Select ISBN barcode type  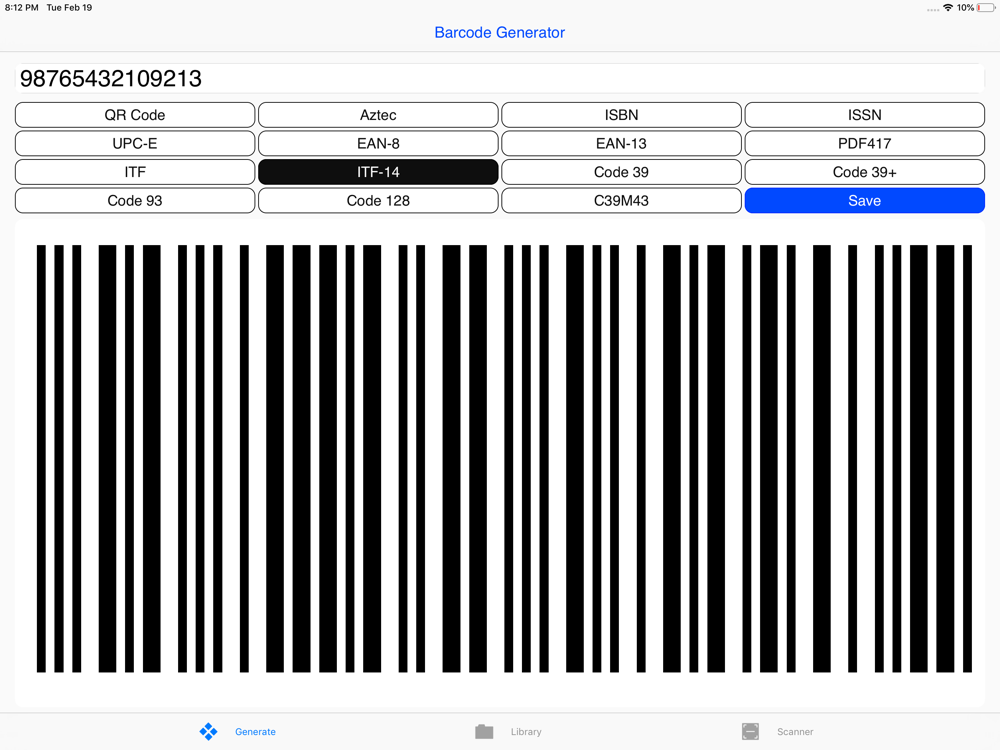pos(621,115)
